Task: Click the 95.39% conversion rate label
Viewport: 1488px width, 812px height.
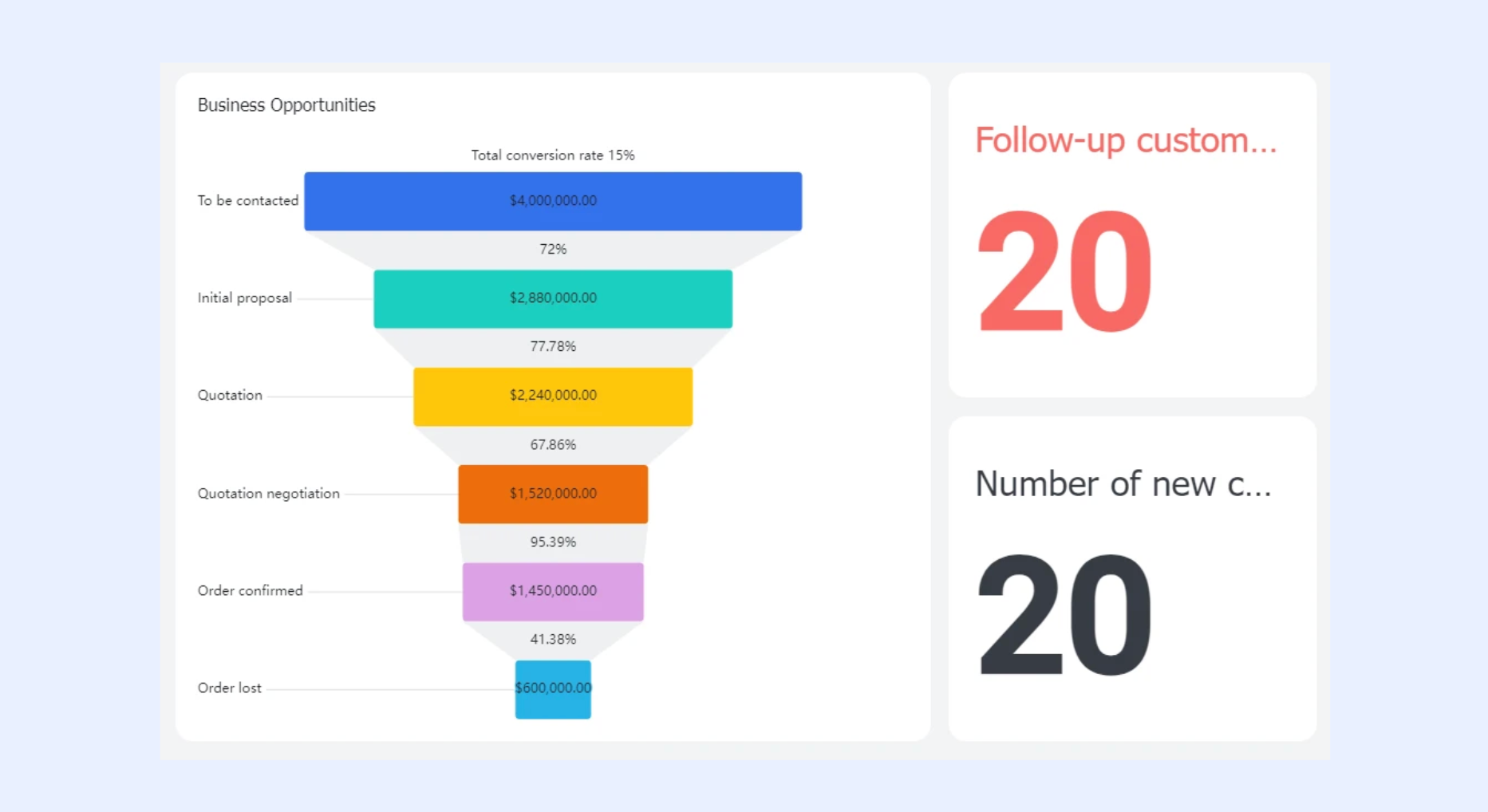Action: point(553,542)
